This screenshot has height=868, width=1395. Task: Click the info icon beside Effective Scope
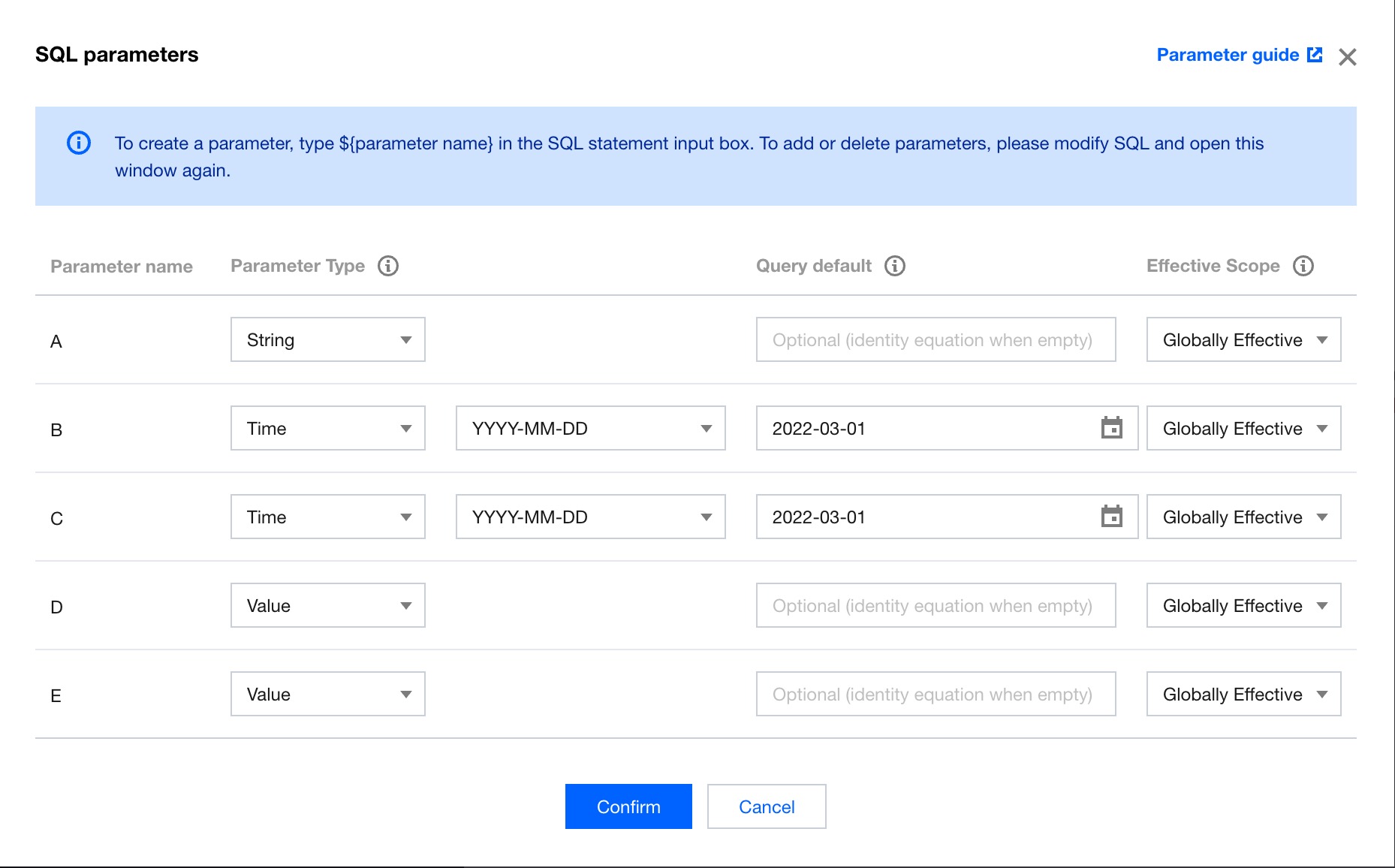1303,266
